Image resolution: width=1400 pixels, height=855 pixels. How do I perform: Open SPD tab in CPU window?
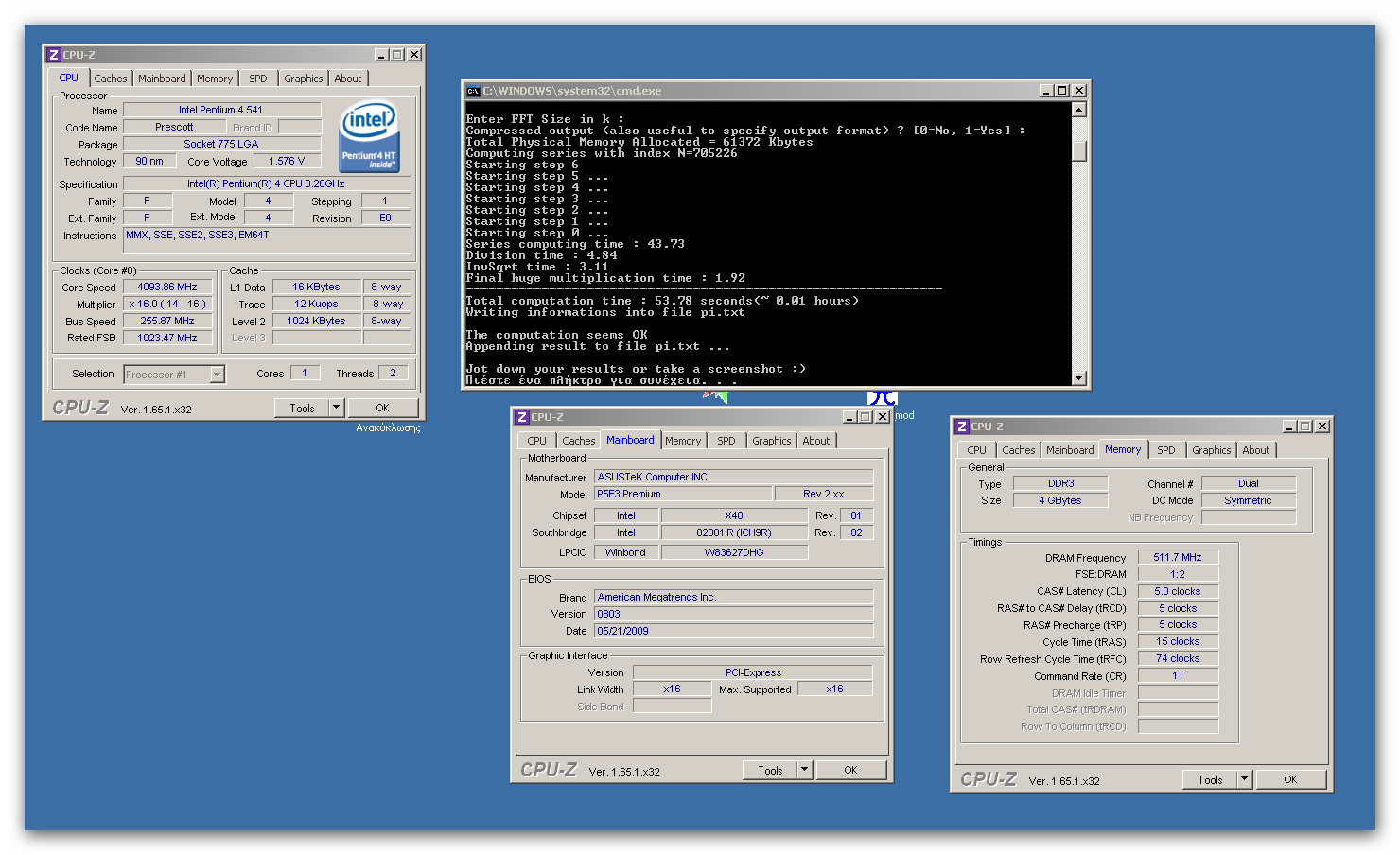click(x=258, y=79)
